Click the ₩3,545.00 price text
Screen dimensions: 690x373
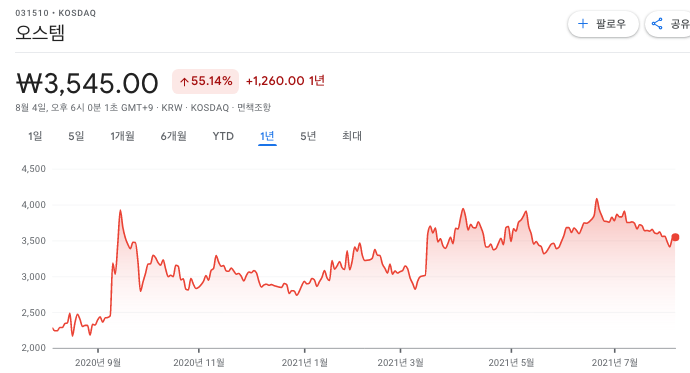pos(87,83)
